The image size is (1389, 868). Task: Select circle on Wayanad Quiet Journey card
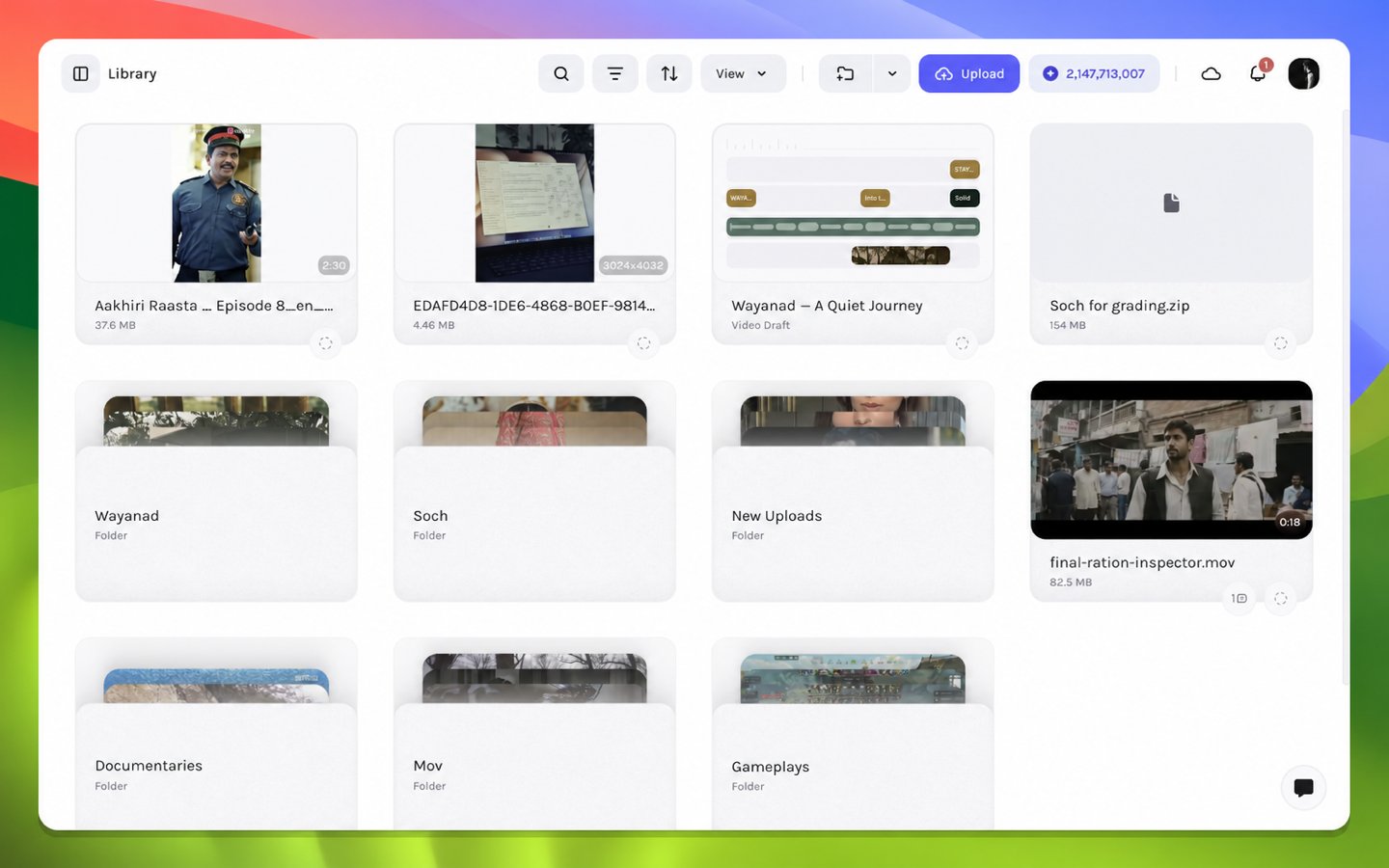[x=963, y=343]
